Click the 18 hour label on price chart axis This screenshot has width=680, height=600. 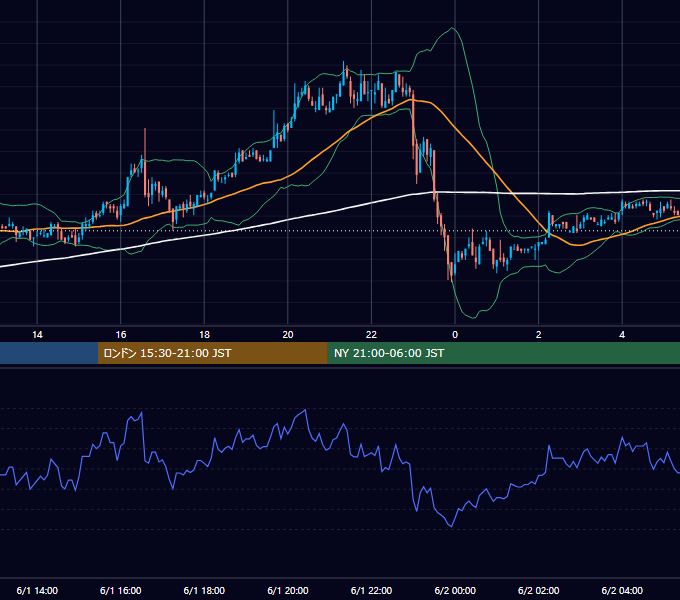point(204,335)
